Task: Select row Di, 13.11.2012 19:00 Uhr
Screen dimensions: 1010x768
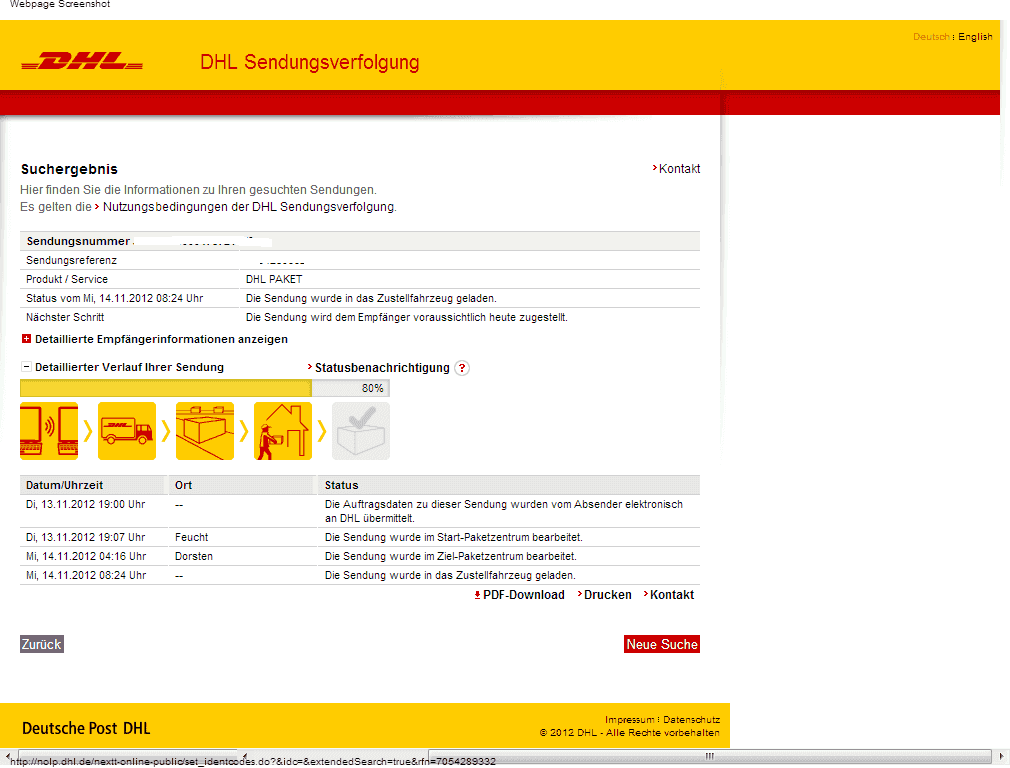Action: (x=359, y=511)
